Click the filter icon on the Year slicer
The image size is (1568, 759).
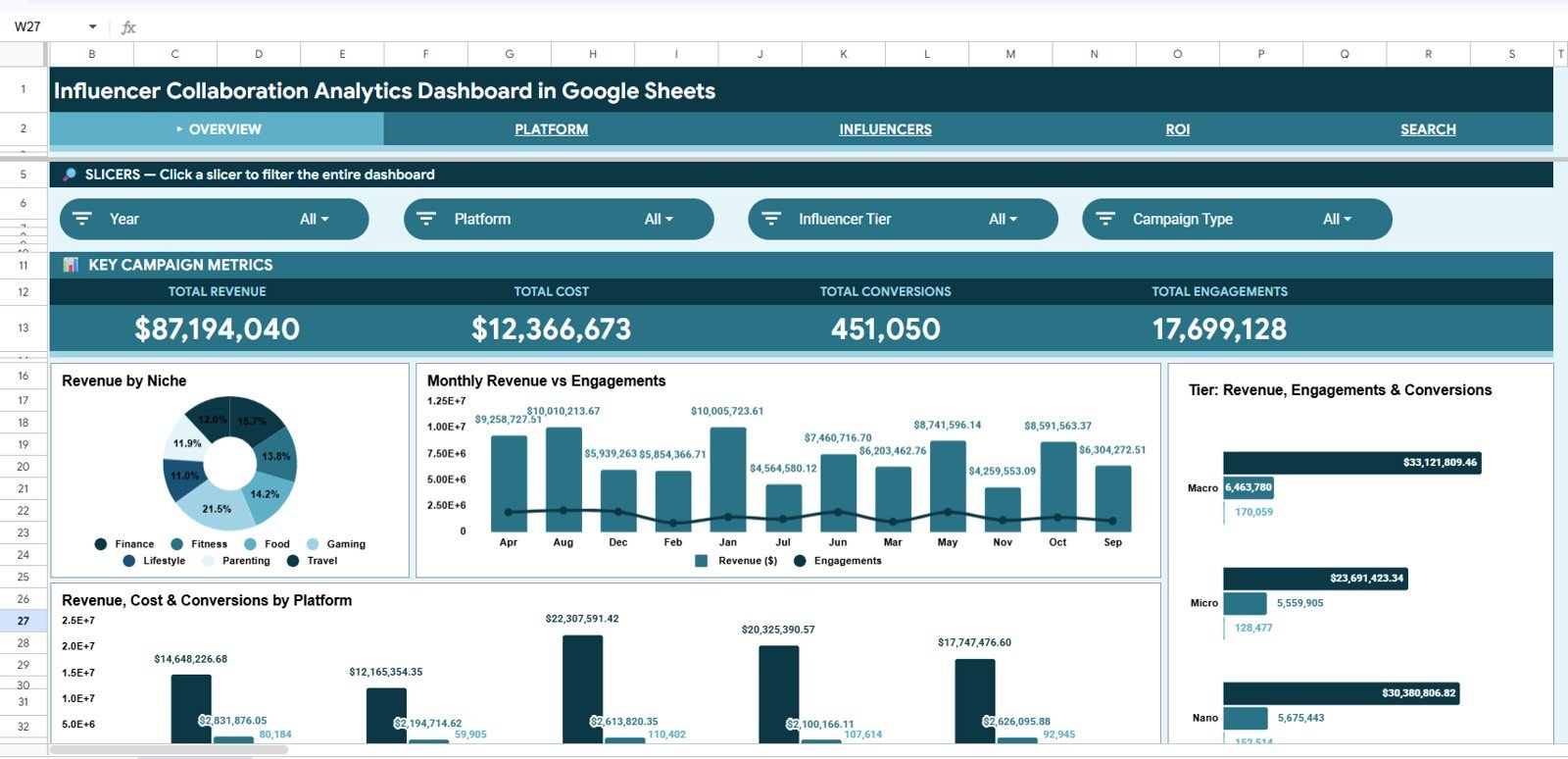(82, 219)
